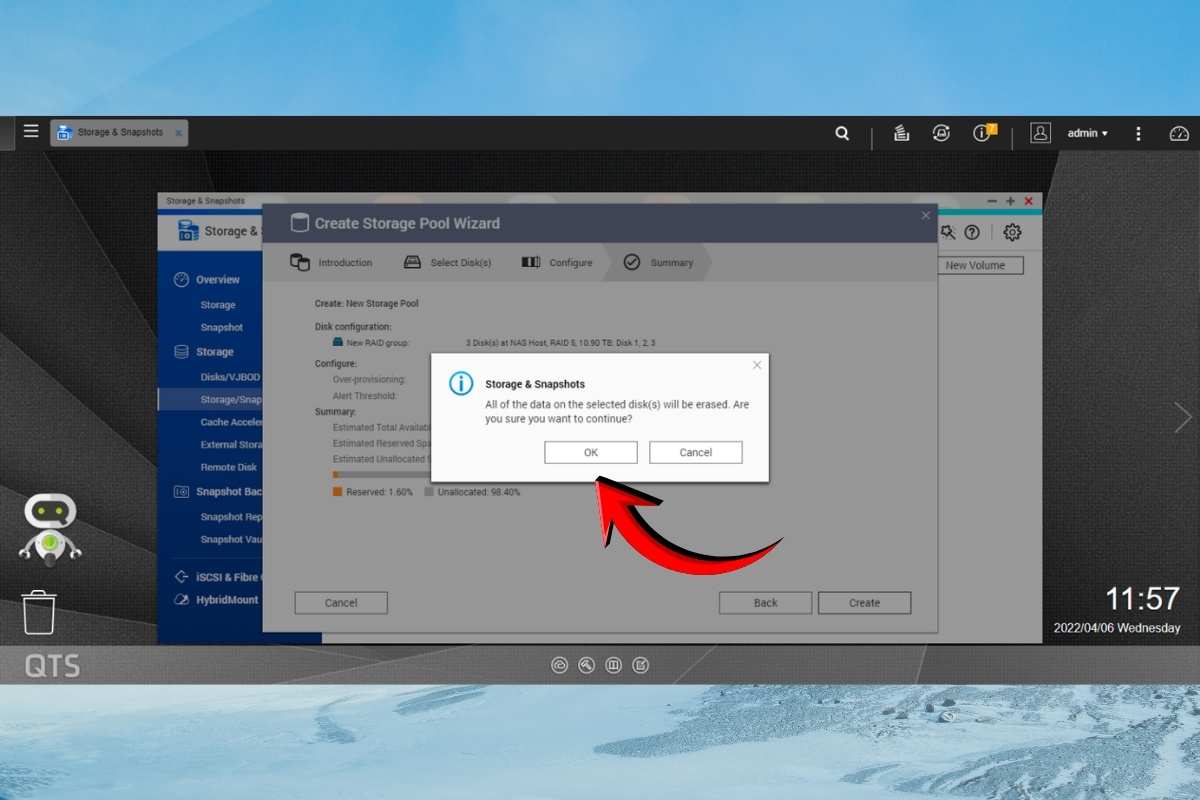Open the QTS main hamburger menu

pyautogui.click(x=31, y=132)
